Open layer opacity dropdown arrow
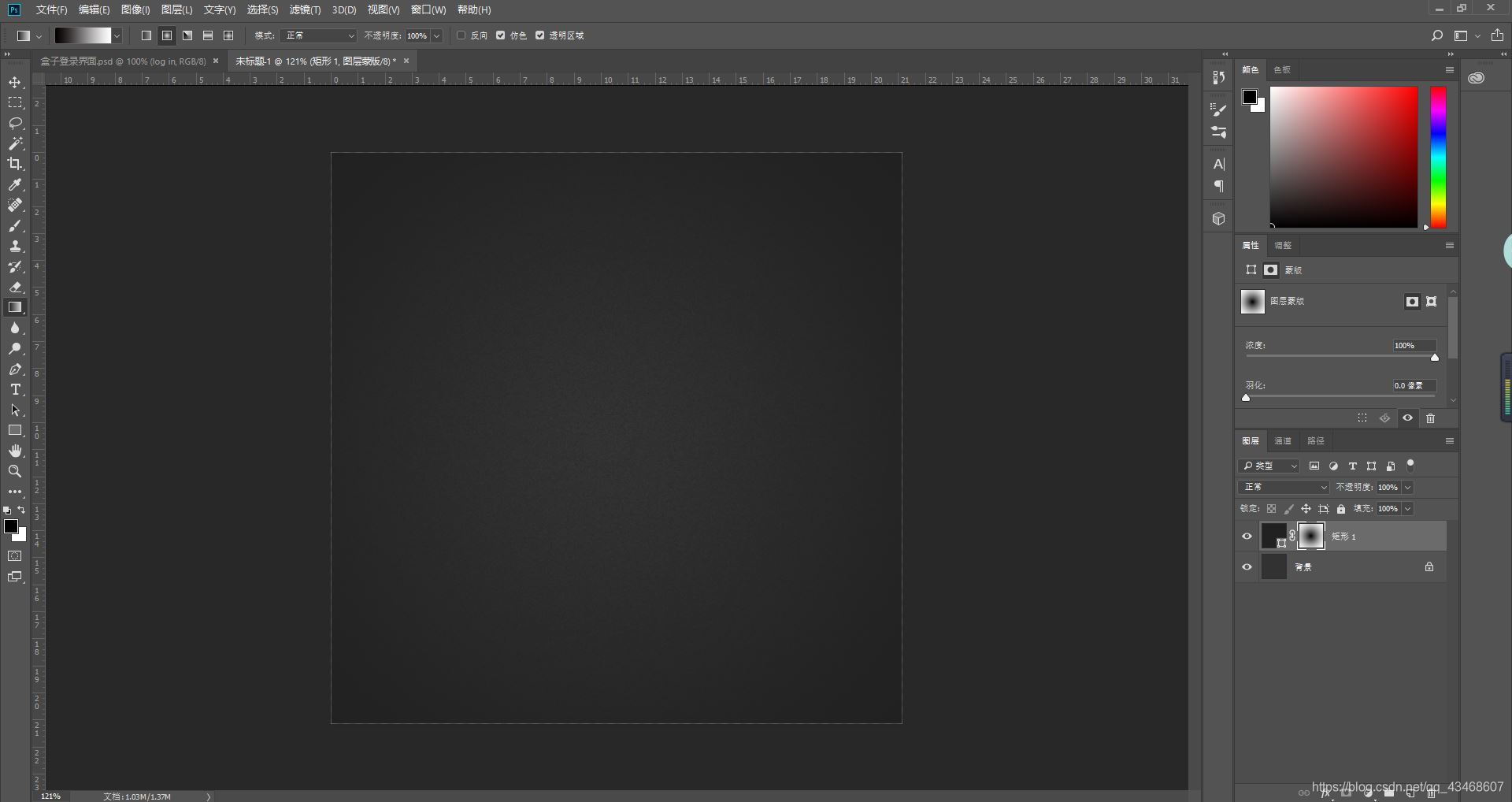Image resolution: width=1512 pixels, height=802 pixels. [x=1407, y=488]
